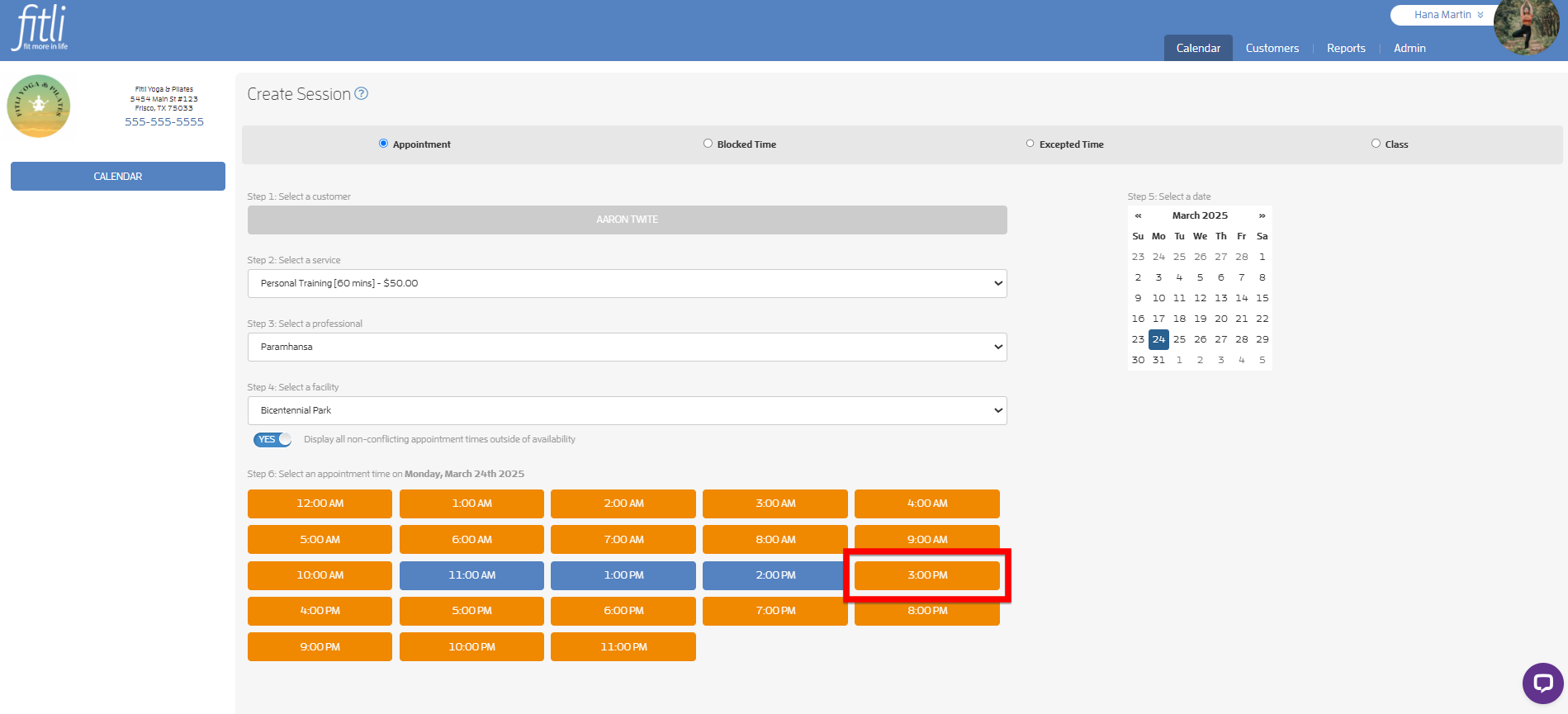Open the service dropdown showing Personal Training
1568x714 pixels.
(628, 283)
